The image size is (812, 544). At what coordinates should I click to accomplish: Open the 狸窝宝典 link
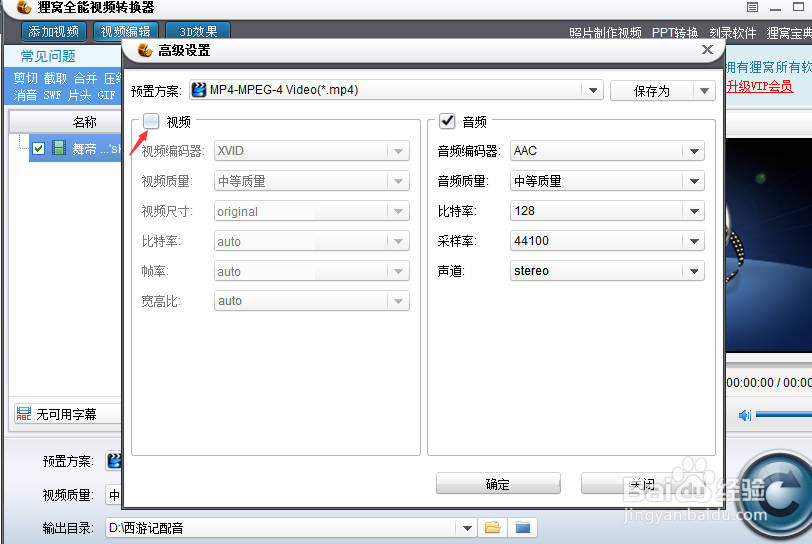click(789, 33)
